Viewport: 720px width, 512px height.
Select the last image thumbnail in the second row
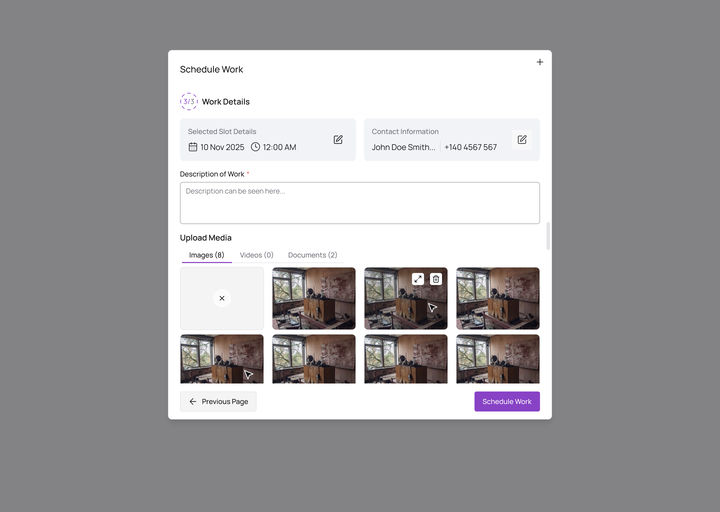(498, 359)
